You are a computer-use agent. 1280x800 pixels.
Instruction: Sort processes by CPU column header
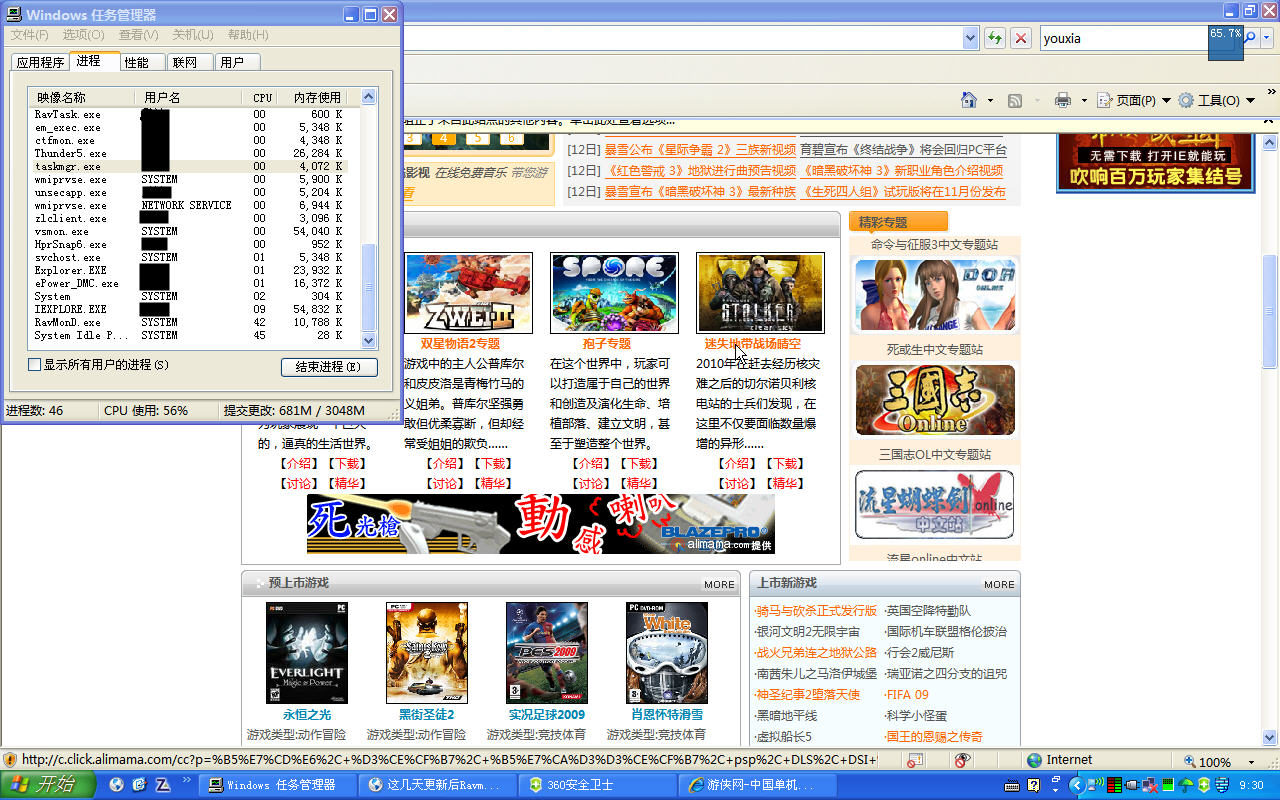click(x=260, y=97)
